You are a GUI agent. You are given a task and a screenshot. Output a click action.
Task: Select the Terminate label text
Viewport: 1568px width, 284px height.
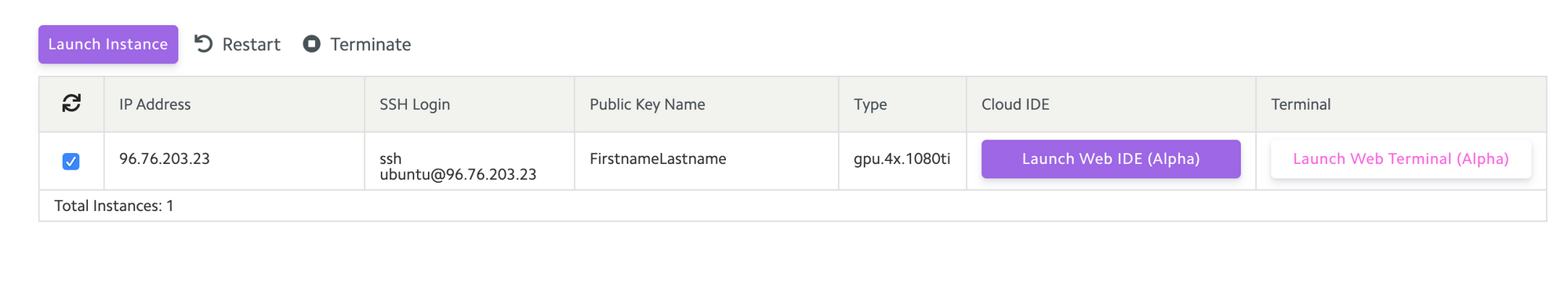tap(370, 45)
